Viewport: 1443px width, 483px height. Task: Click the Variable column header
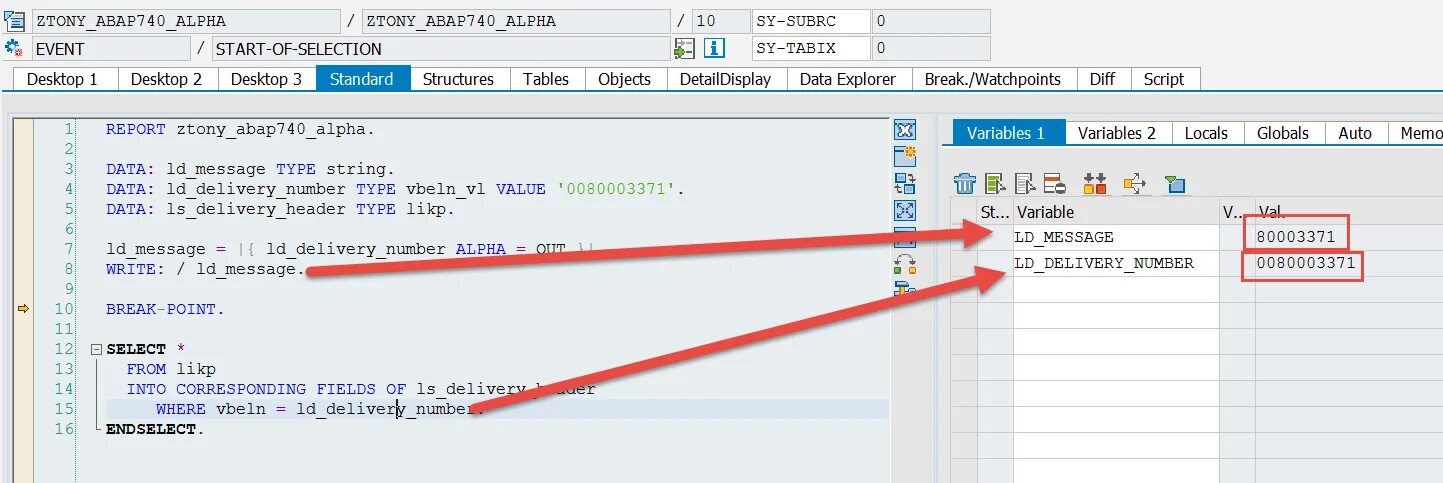point(1116,212)
